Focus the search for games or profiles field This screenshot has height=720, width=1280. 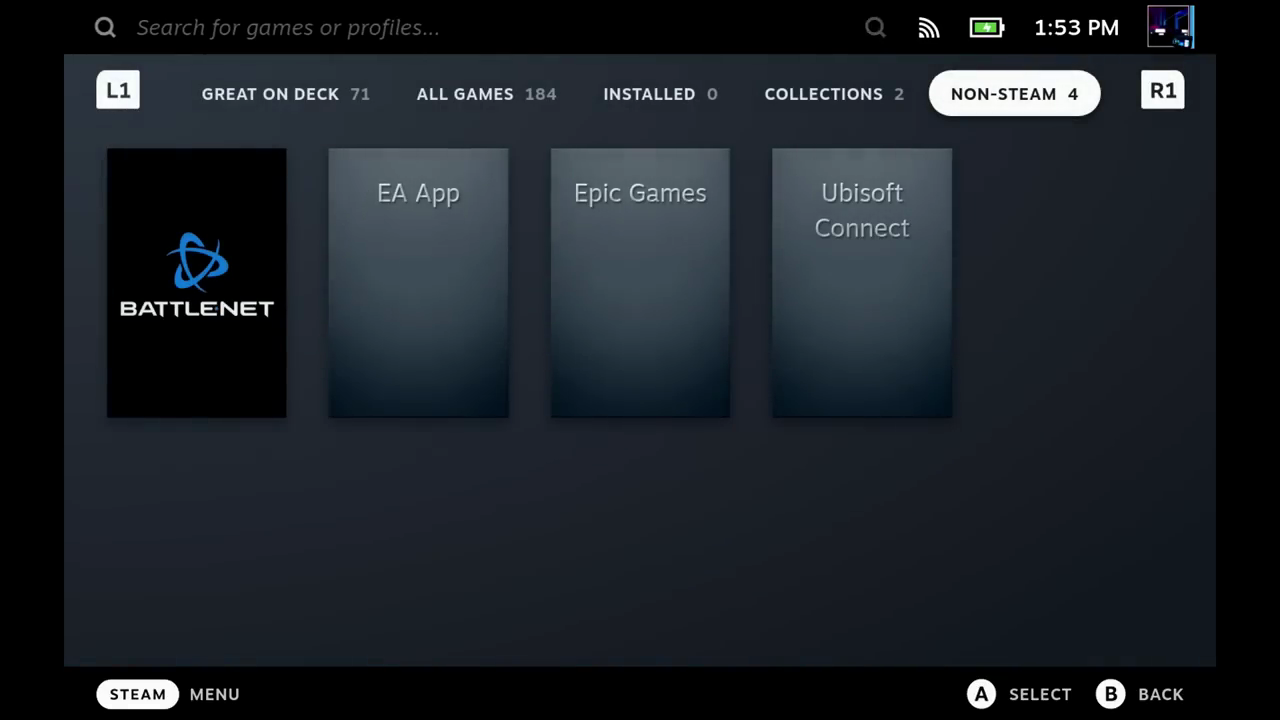click(x=288, y=27)
